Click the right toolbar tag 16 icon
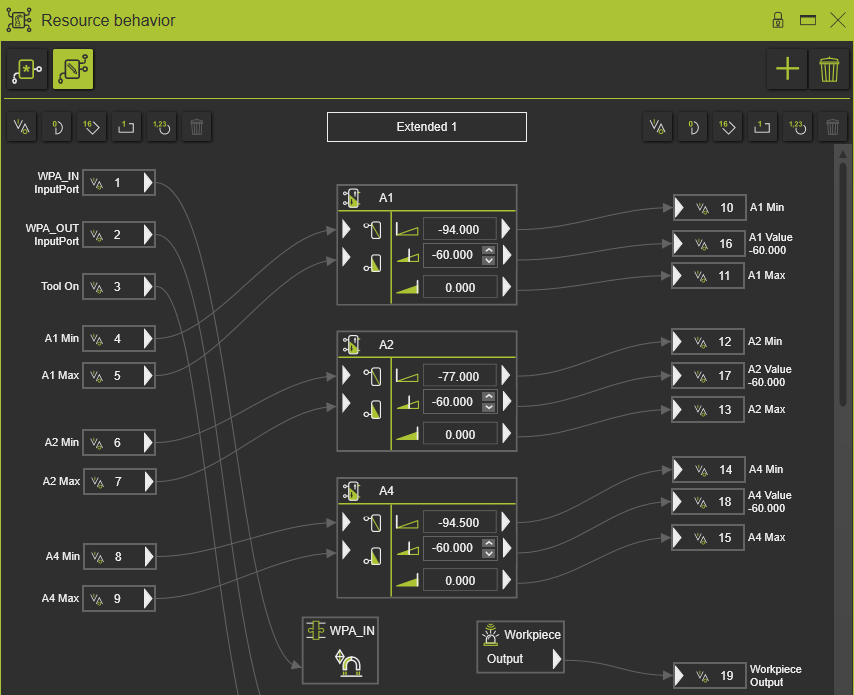The image size is (854, 695). point(727,127)
